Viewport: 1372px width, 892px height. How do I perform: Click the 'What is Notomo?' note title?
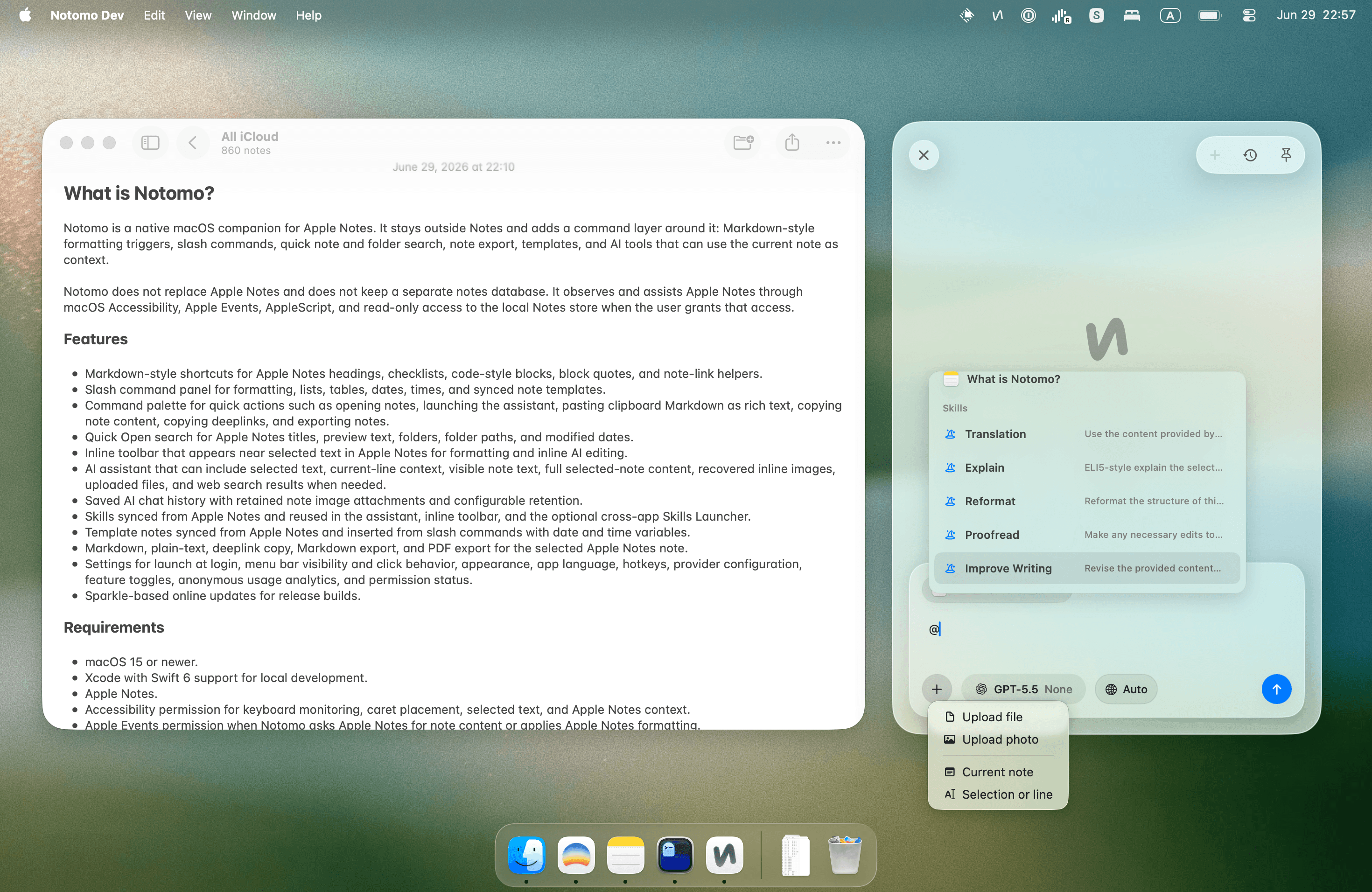[x=139, y=193]
